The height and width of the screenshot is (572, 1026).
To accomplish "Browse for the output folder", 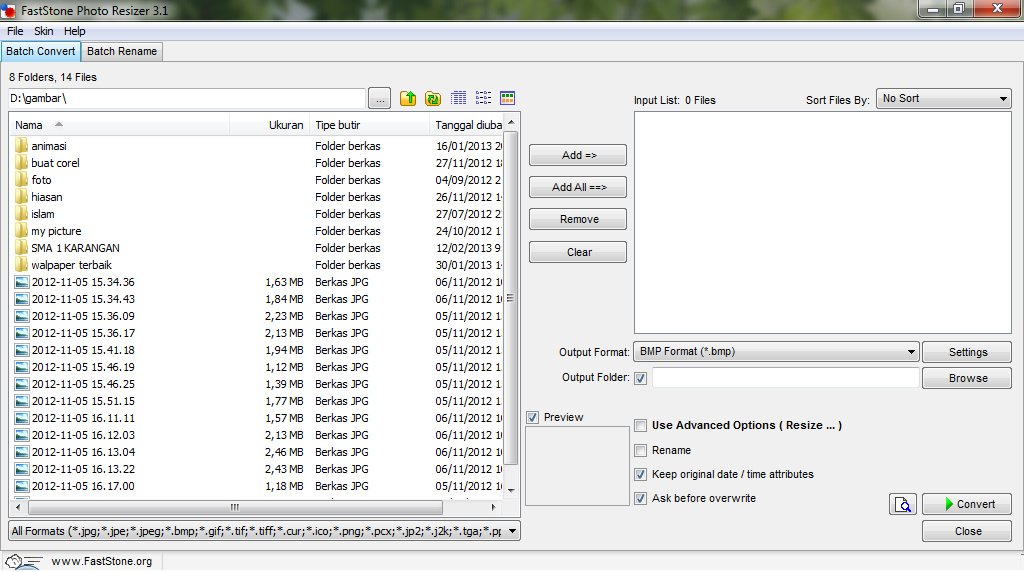I will [x=967, y=378].
